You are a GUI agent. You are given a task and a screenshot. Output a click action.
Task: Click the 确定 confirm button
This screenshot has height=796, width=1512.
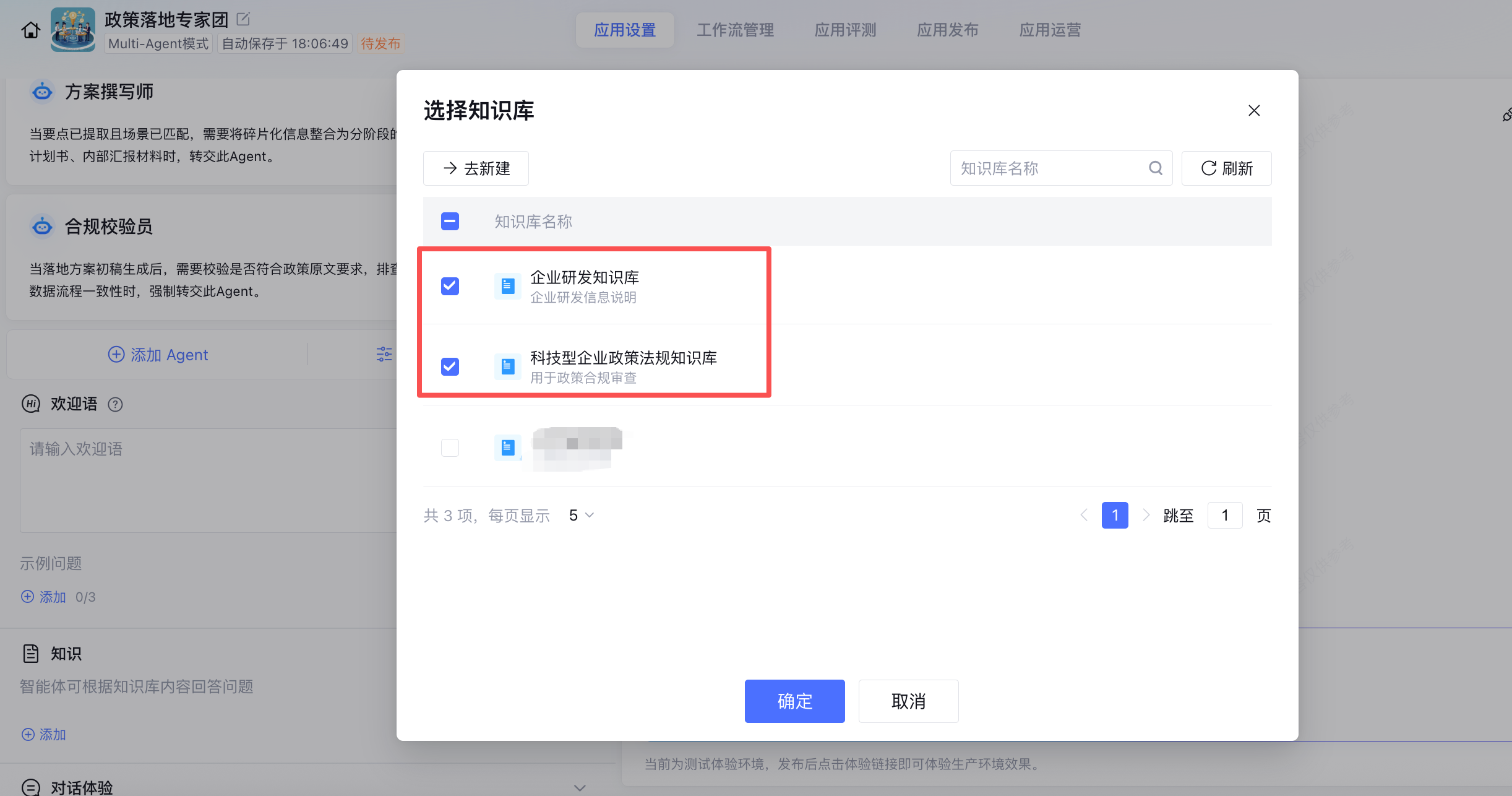(794, 701)
